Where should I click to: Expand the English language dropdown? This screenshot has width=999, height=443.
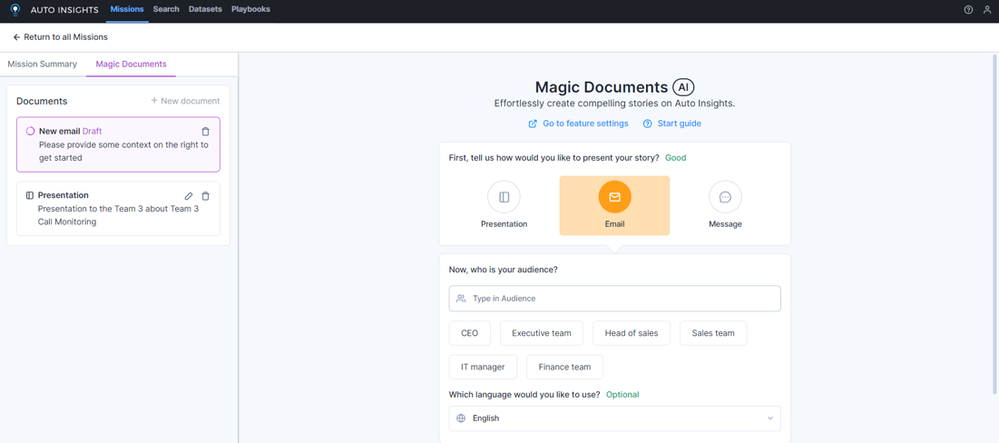[x=614, y=418]
